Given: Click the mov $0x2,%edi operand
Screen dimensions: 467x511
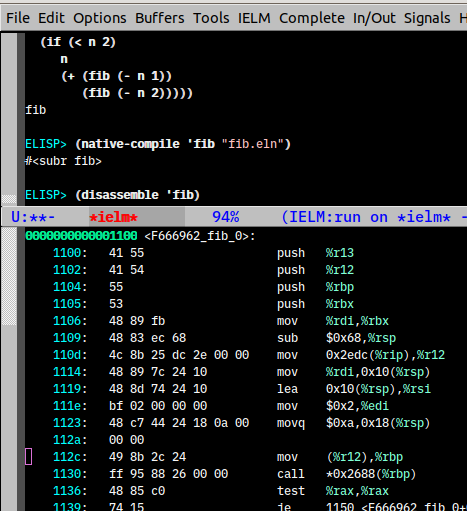Looking at the screenshot, I should coord(357,406).
